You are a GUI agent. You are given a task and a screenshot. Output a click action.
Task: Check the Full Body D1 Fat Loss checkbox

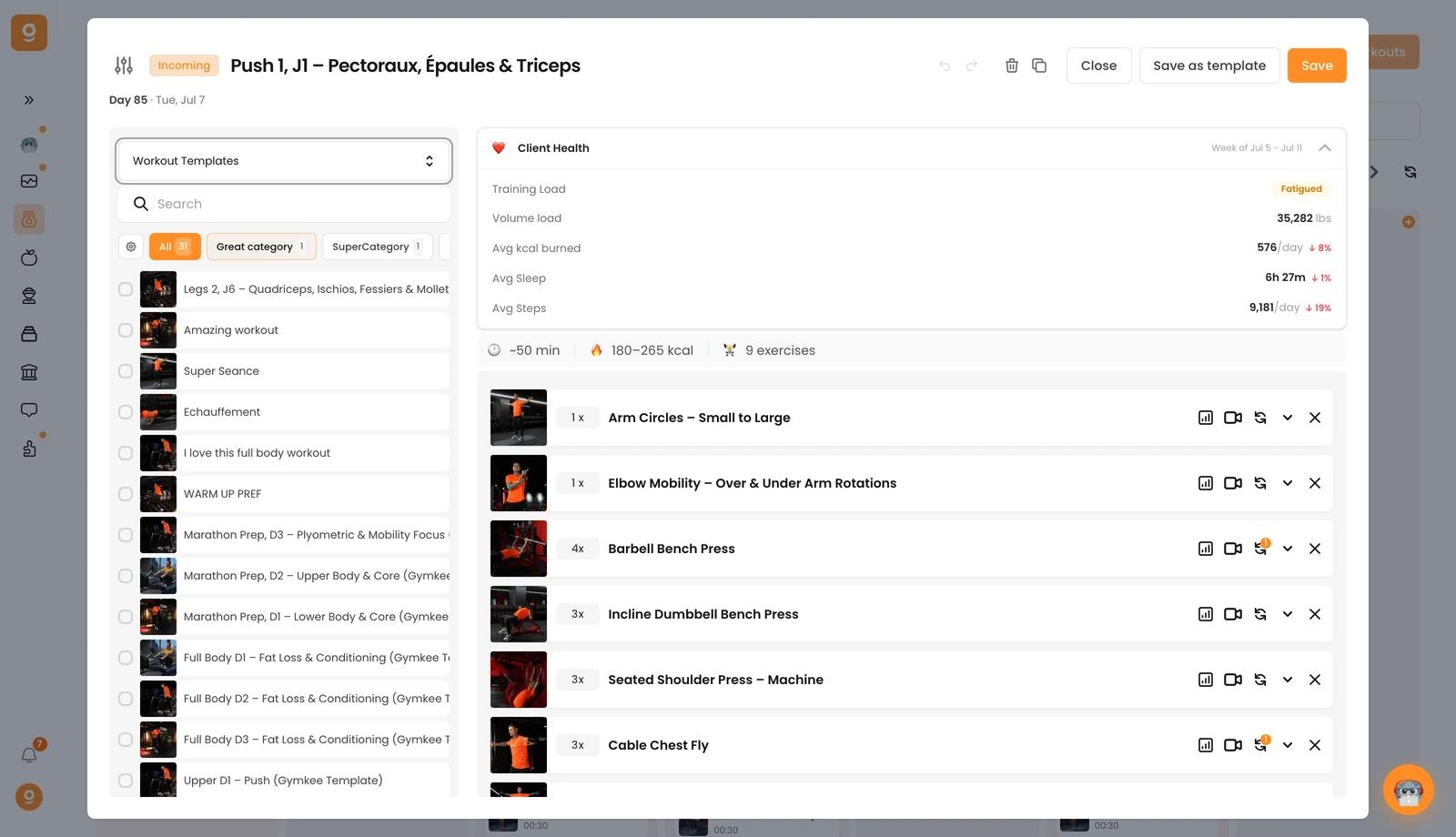click(x=126, y=658)
